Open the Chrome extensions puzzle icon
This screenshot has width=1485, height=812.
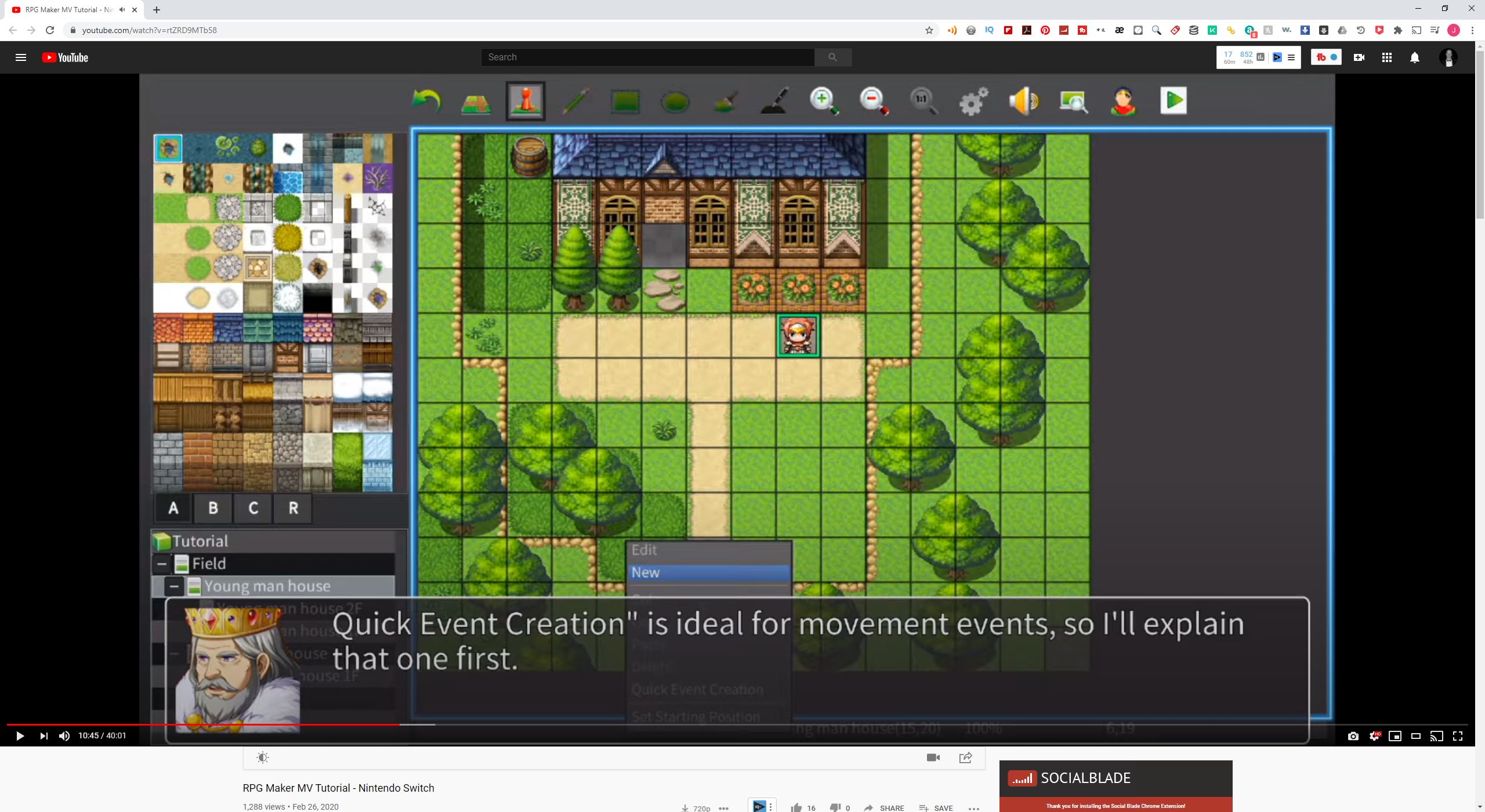pyautogui.click(x=1398, y=30)
